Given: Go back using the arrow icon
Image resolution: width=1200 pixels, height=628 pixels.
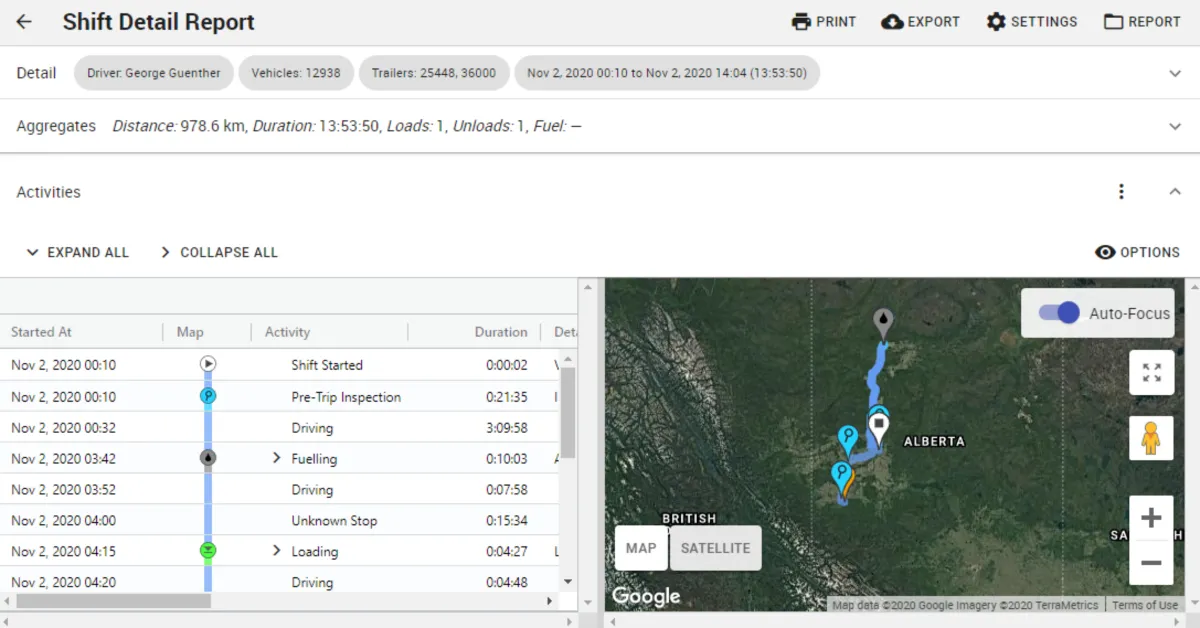Looking at the screenshot, I should point(24,22).
